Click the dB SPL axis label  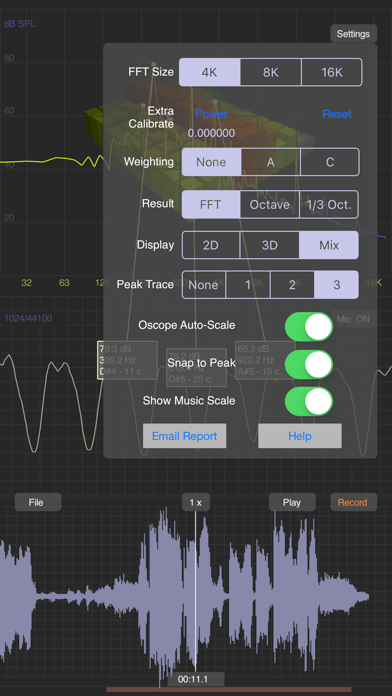point(20,24)
